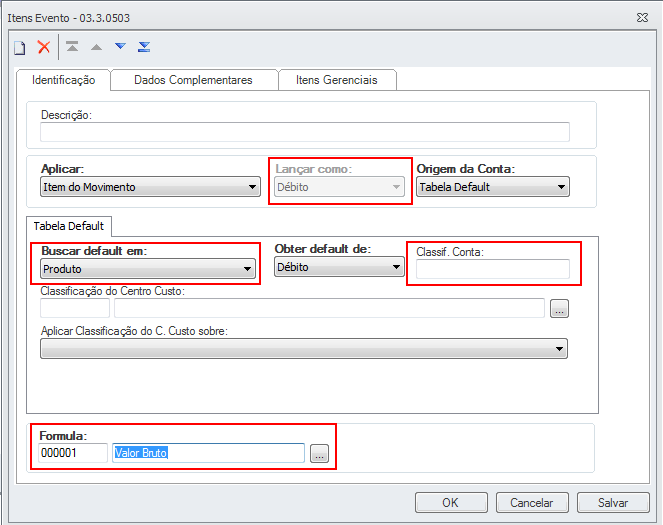Click the Centro Custo code field
Screen dimensions: 663x525
pyautogui.click(x=75, y=308)
